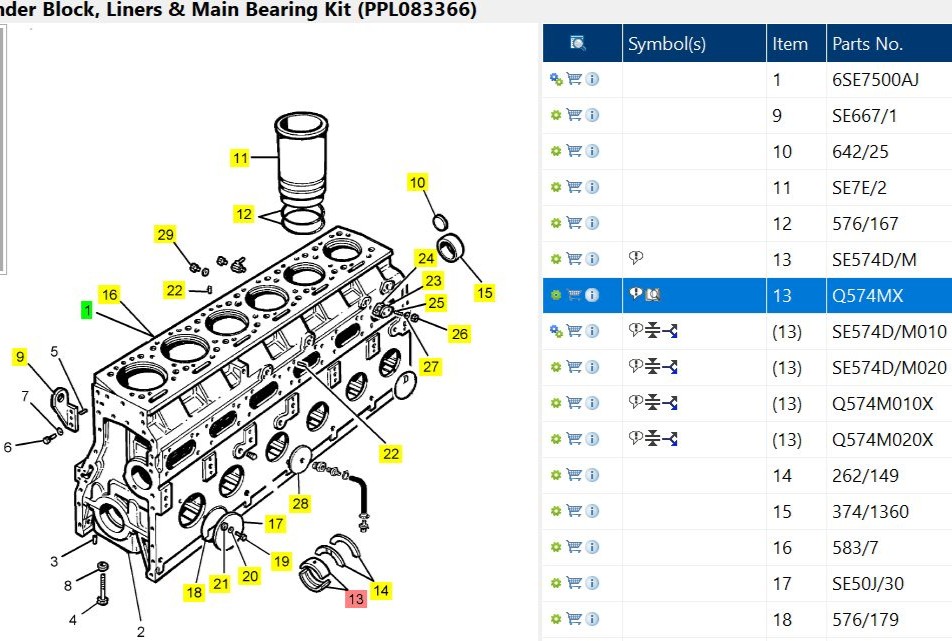Add part 6SE7500AJ to the cart
Viewport: 952px width, 641px height.
coord(574,79)
